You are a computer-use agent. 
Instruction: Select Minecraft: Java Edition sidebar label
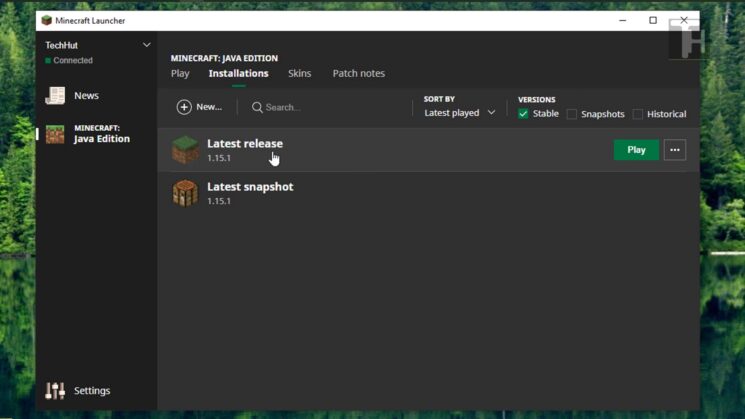click(x=102, y=134)
